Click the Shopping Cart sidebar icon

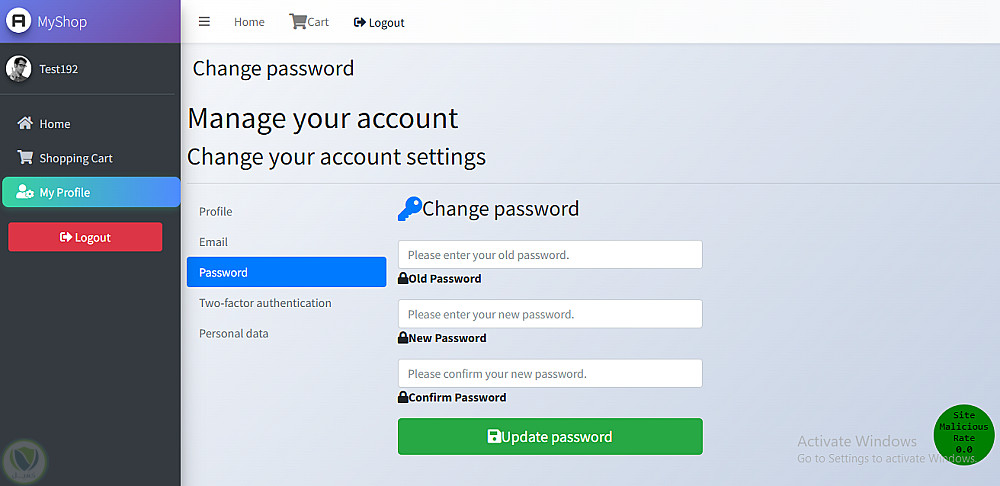tap(25, 158)
